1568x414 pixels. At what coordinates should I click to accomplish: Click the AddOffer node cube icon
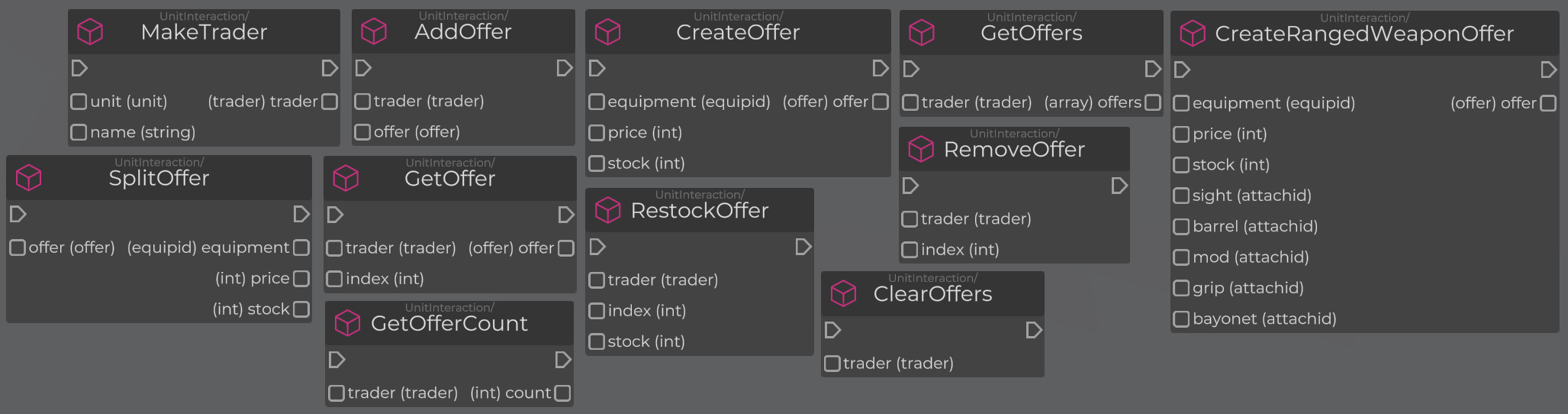click(374, 31)
